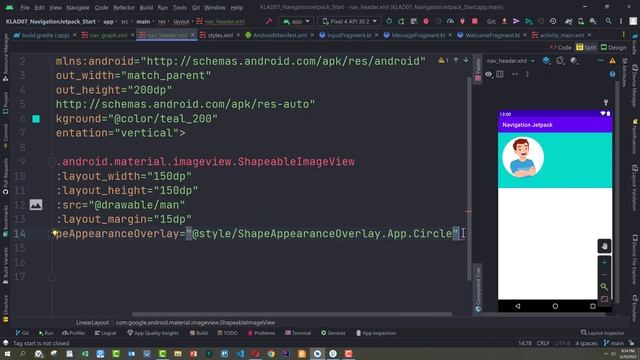
Task: Click the red Stop square icon
Action: point(475,21)
